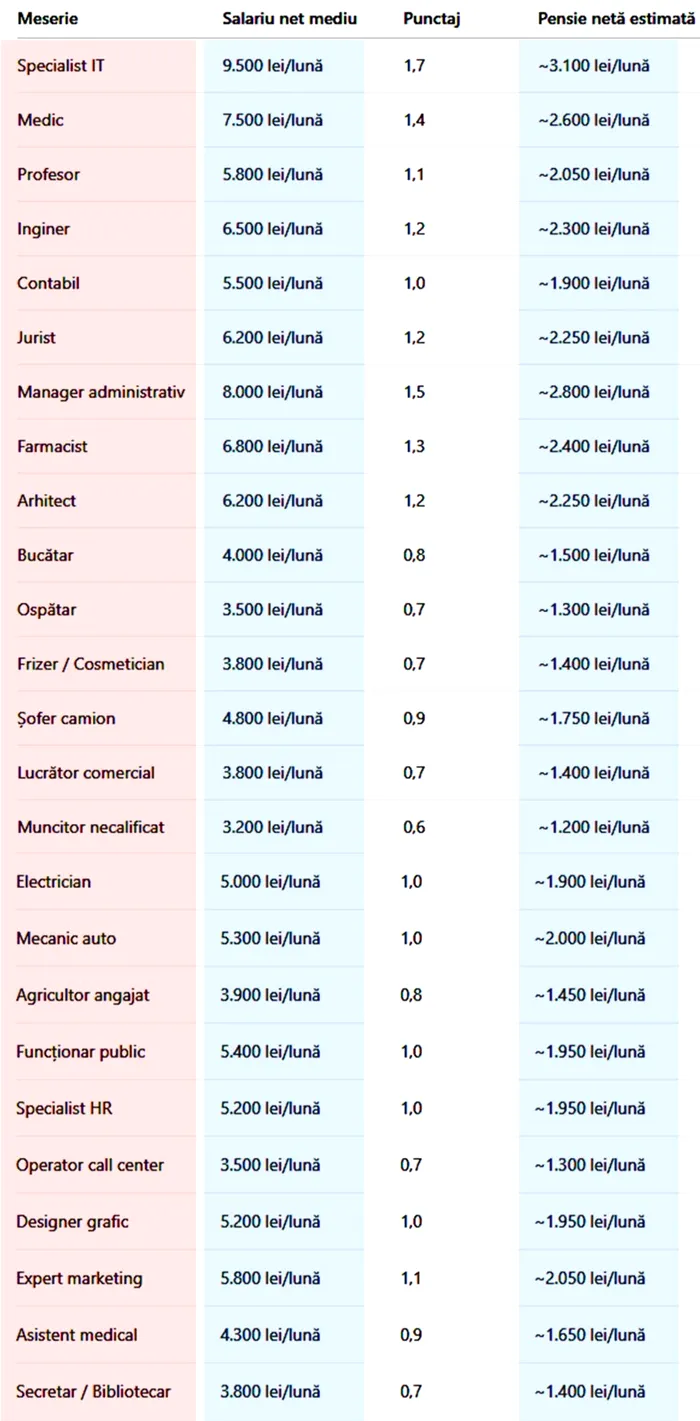Click the Medic profession cell
700x1421 pixels.
pyautogui.click(x=41, y=120)
